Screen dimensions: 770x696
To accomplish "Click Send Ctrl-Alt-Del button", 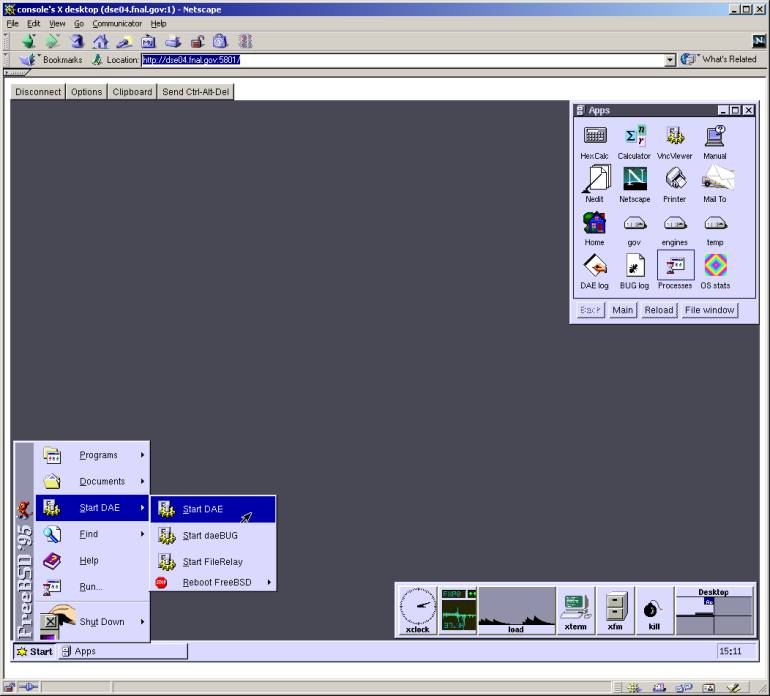I will click(195, 92).
